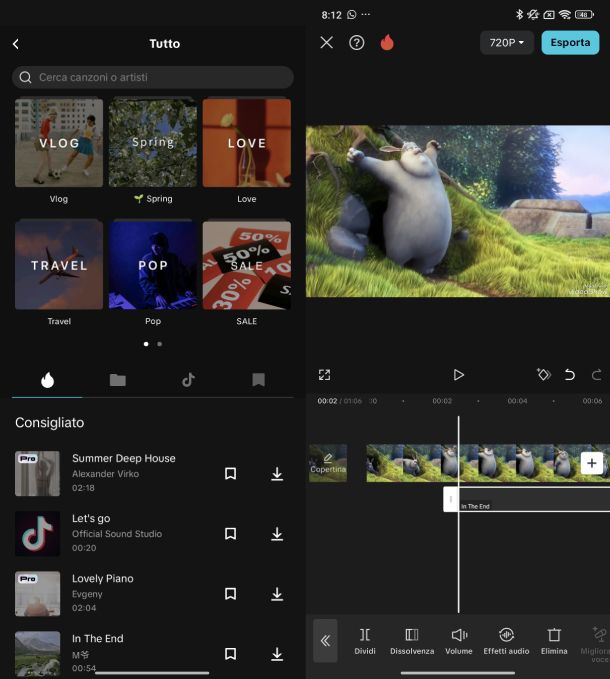
Task: Tap the red flame icon in editor
Action: (x=387, y=42)
